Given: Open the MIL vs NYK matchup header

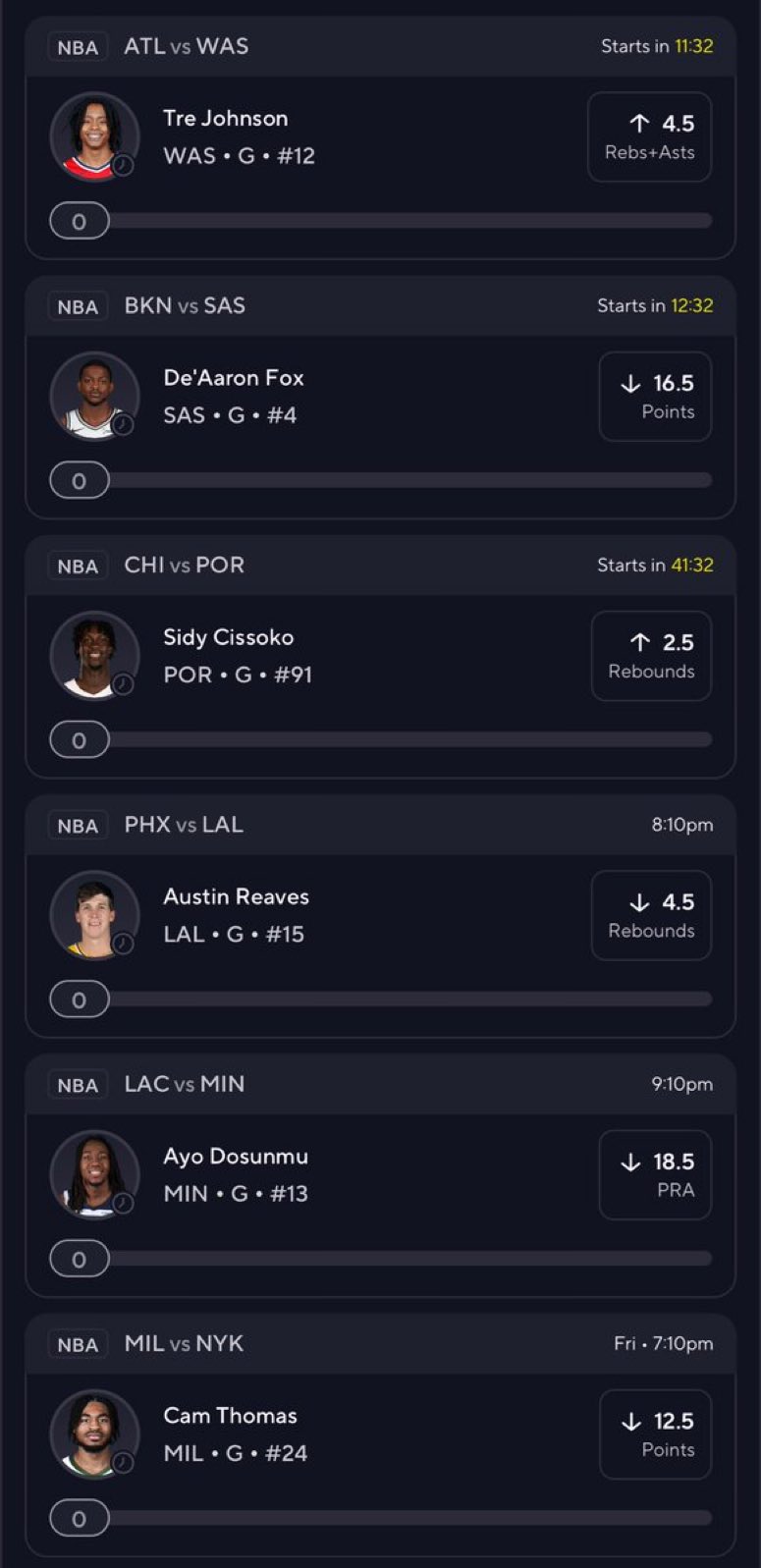Looking at the screenshot, I should click(184, 1344).
